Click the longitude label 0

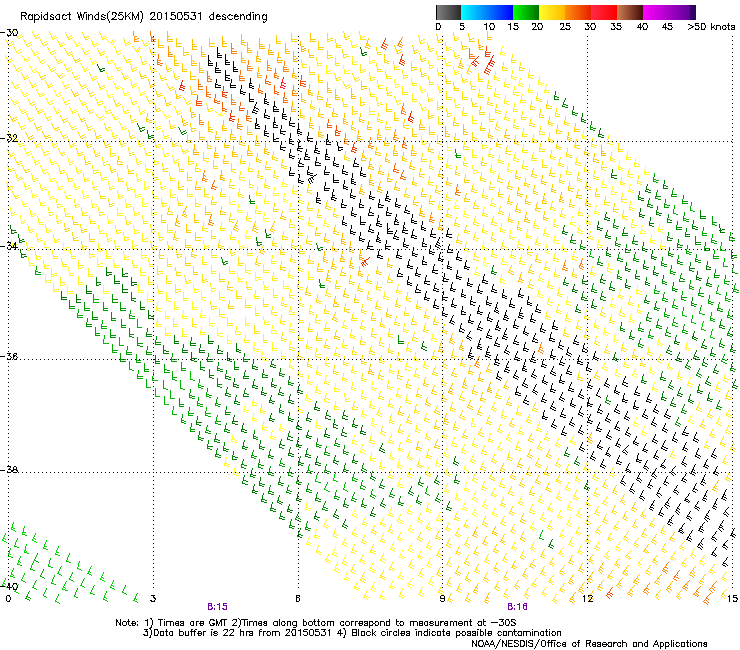click(8, 599)
